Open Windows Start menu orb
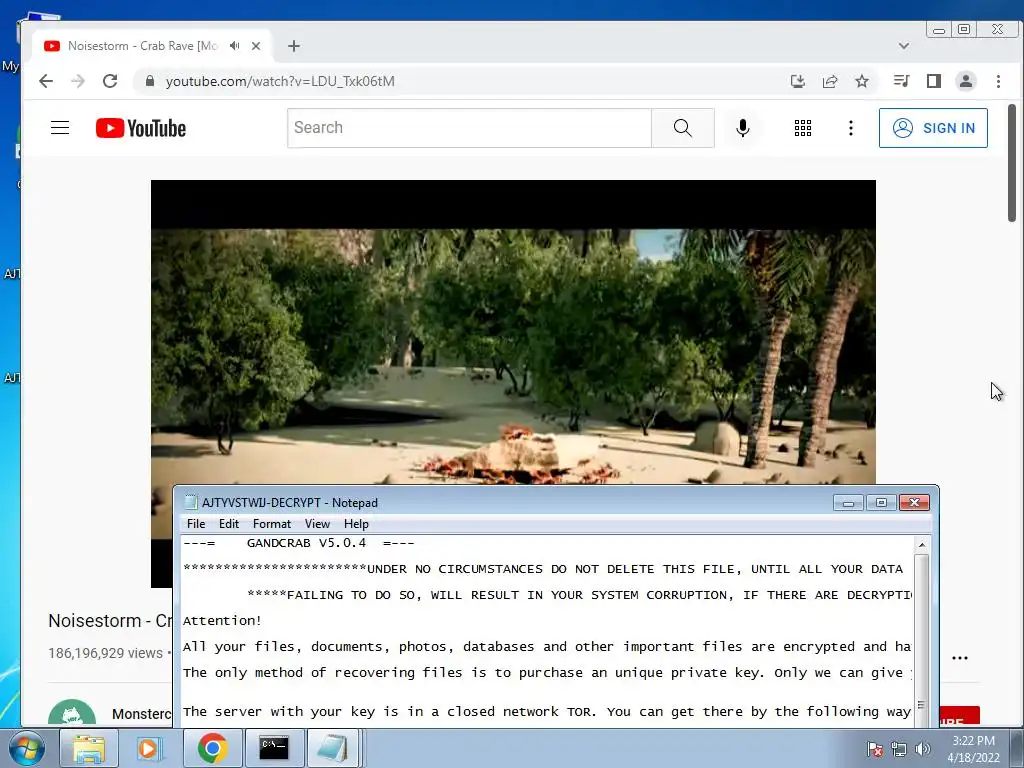 [26, 748]
